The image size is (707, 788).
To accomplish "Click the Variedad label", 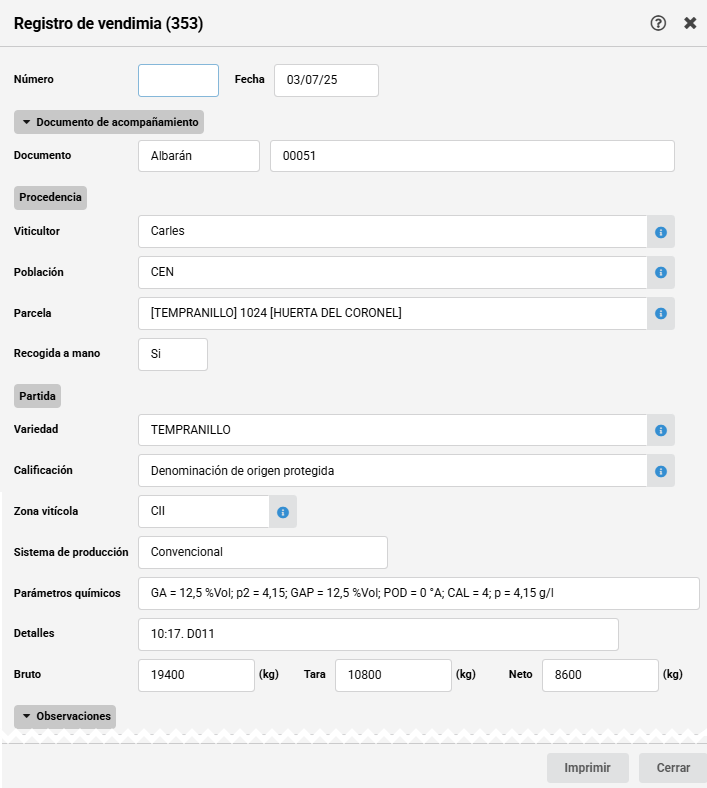I will [36, 429].
